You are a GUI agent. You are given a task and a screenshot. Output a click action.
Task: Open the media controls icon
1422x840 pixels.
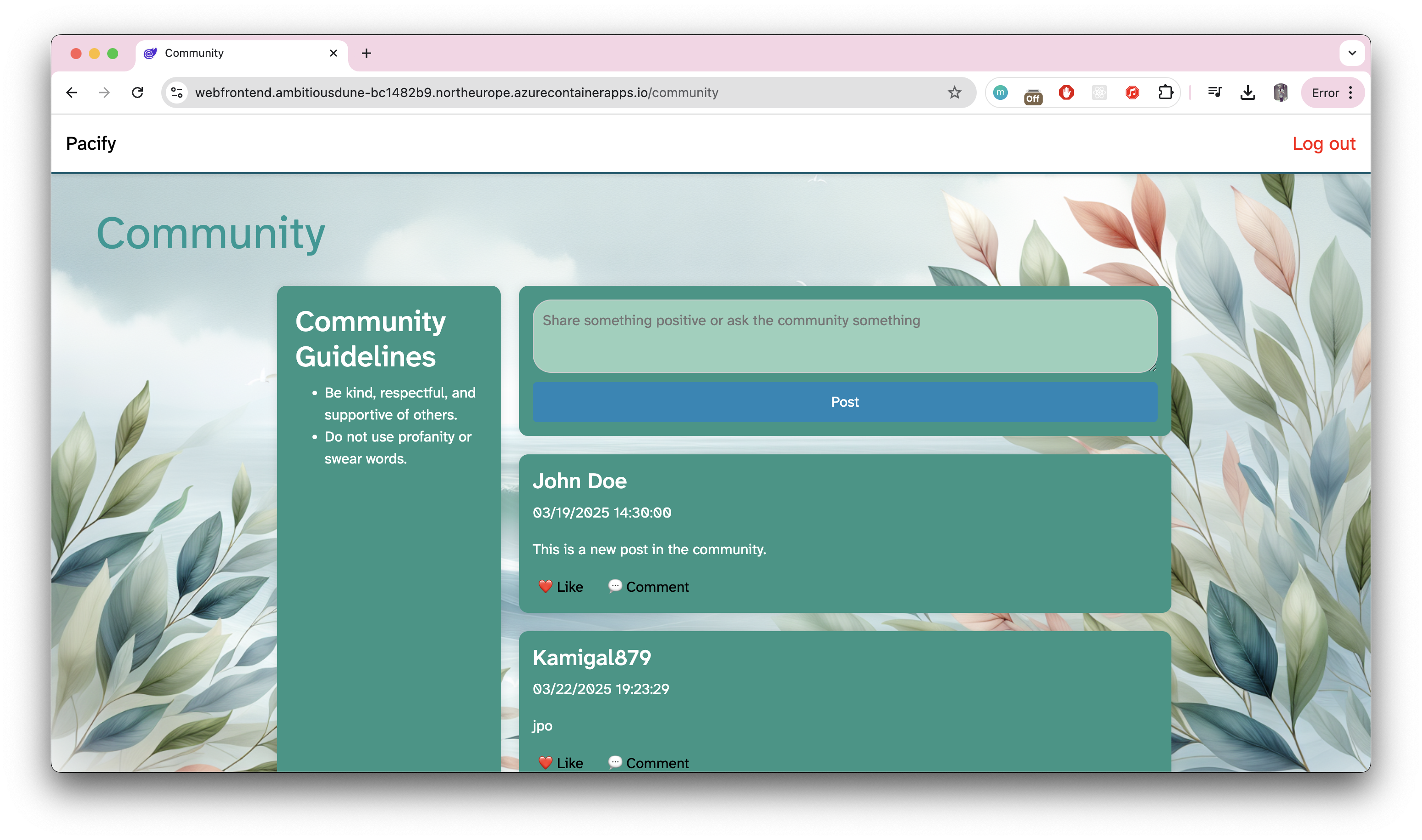pyautogui.click(x=1215, y=92)
